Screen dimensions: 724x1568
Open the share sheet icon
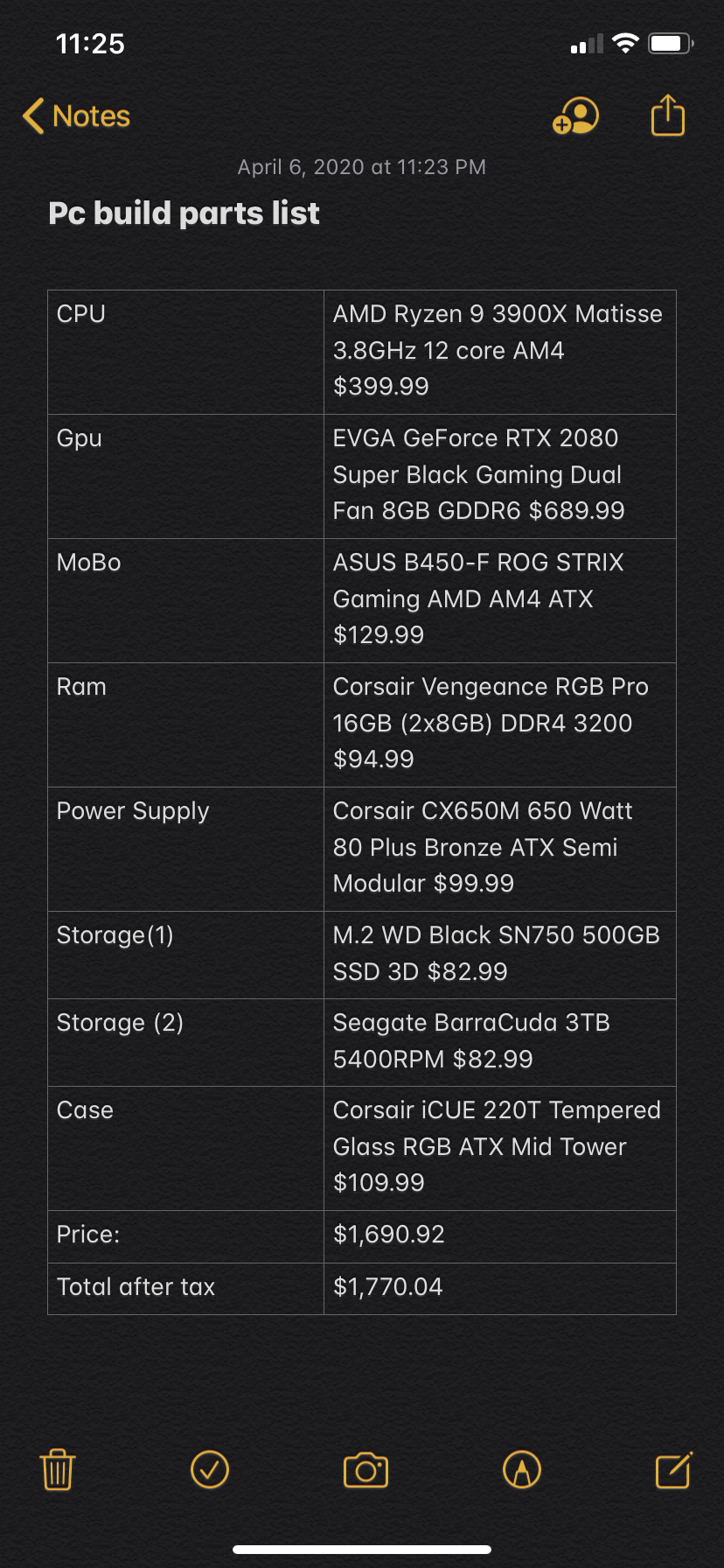[668, 115]
